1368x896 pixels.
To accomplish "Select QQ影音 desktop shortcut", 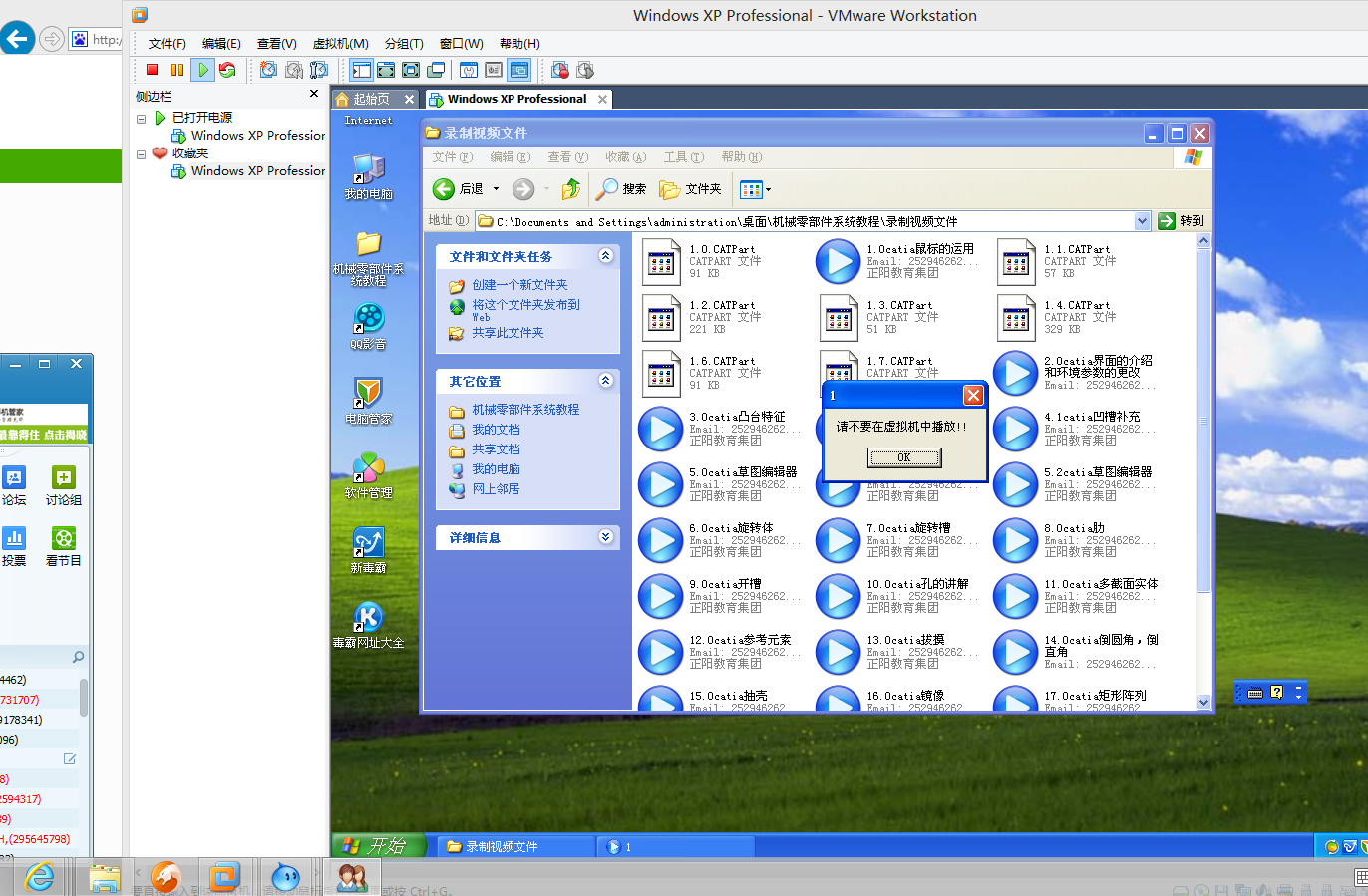I will [369, 327].
